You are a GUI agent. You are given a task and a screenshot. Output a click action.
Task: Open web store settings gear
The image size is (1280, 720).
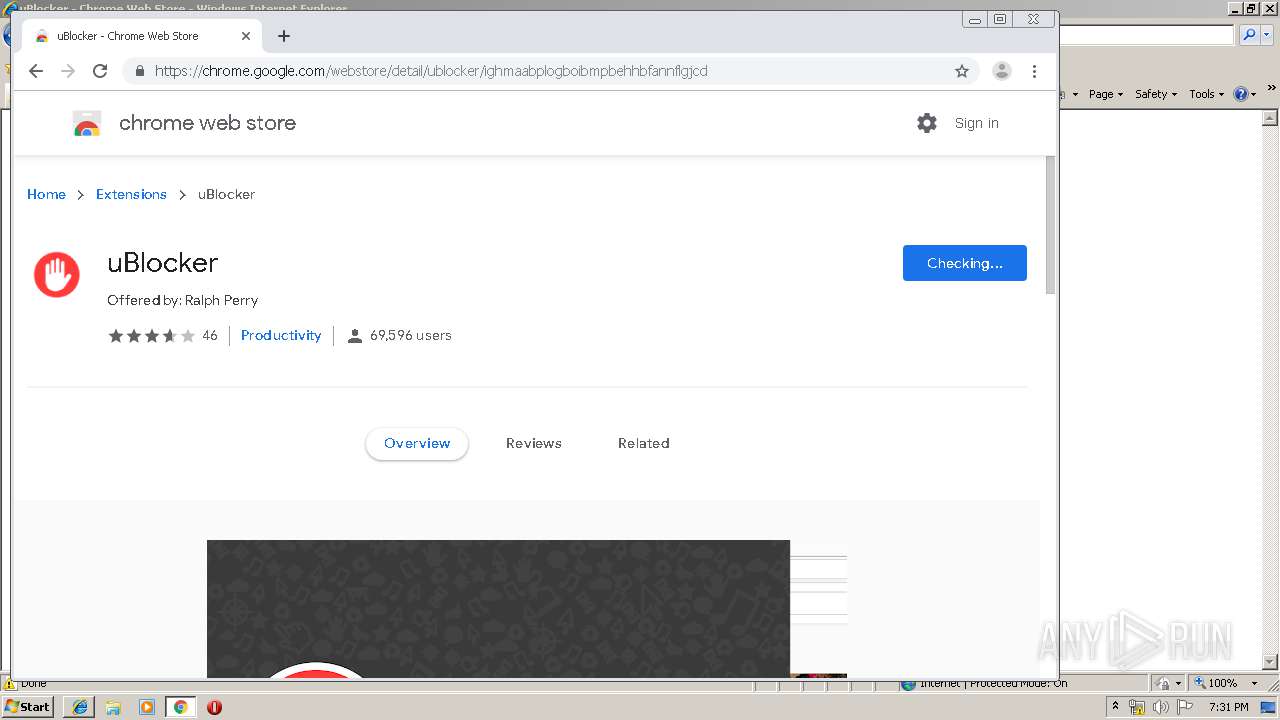click(x=927, y=123)
